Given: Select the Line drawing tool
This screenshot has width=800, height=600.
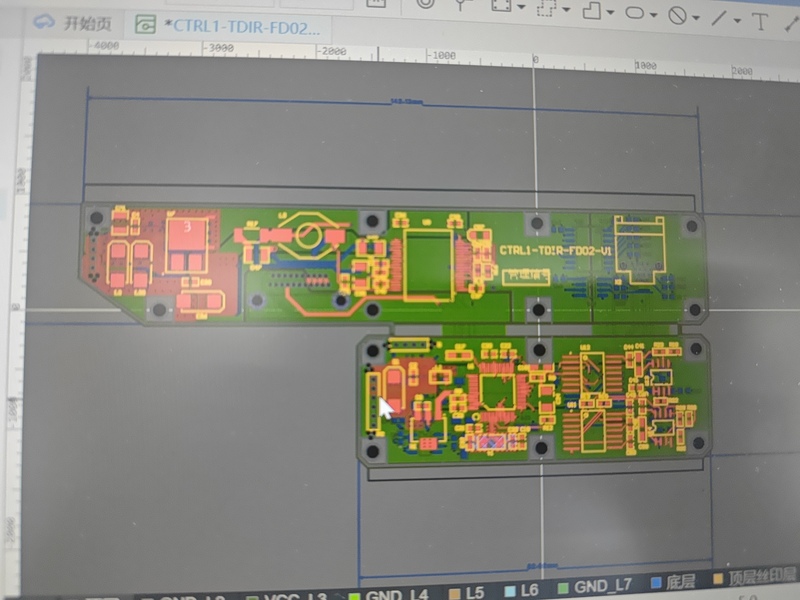Looking at the screenshot, I should coord(719,16).
